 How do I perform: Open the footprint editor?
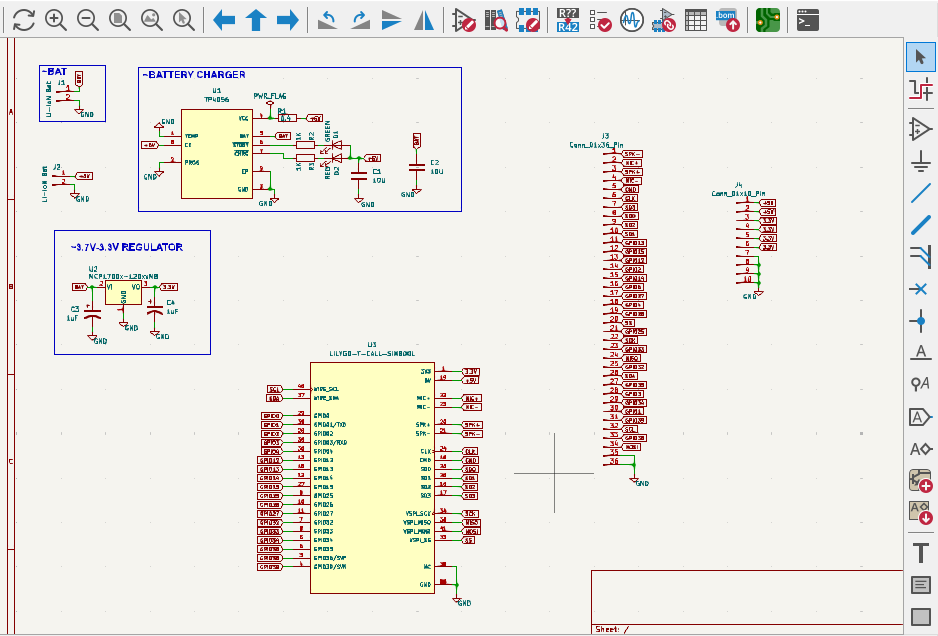coord(528,19)
